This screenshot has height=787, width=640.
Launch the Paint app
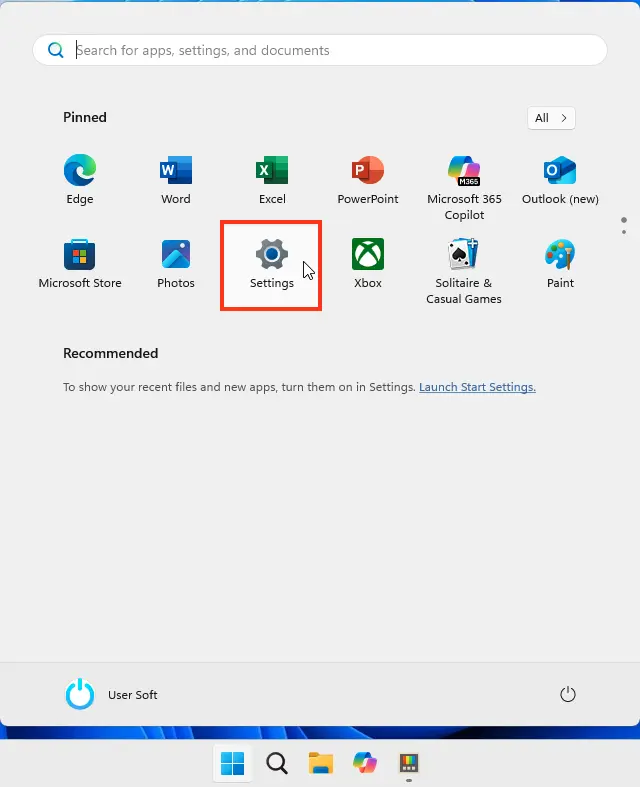pyautogui.click(x=560, y=264)
